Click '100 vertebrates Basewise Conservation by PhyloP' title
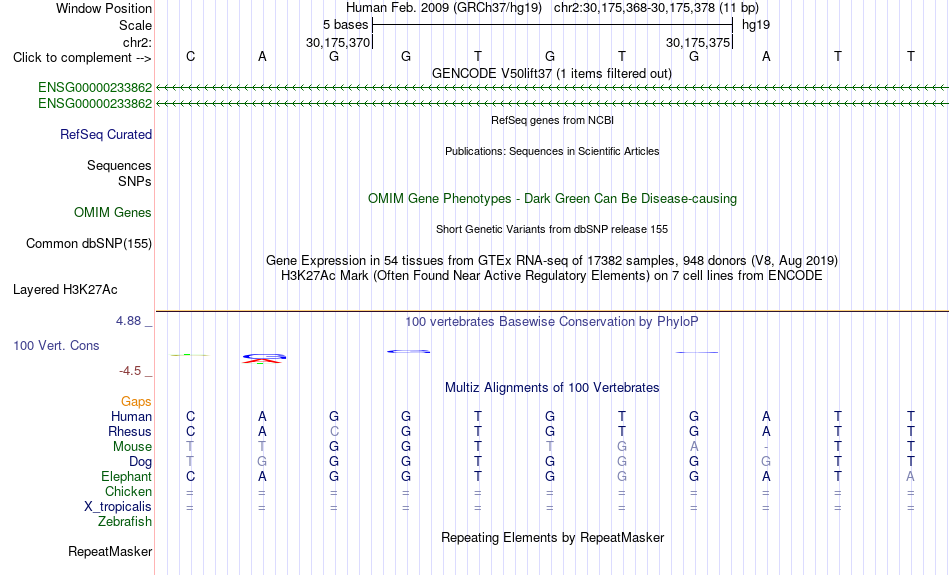This screenshot has height=575, width=950. coord(552,322)
